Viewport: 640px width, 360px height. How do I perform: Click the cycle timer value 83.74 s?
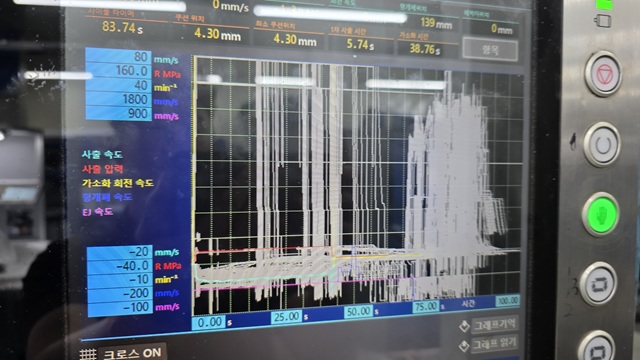pyautogui.click(x=122, y=27)
